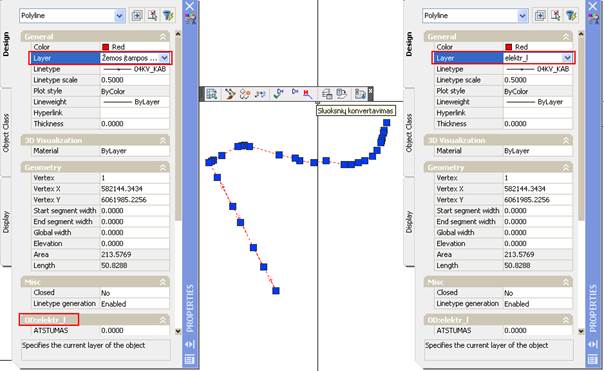
Task: Open Layer dropdown showing elektr_l
Action: pyautogui.click(x=567, y=58)
